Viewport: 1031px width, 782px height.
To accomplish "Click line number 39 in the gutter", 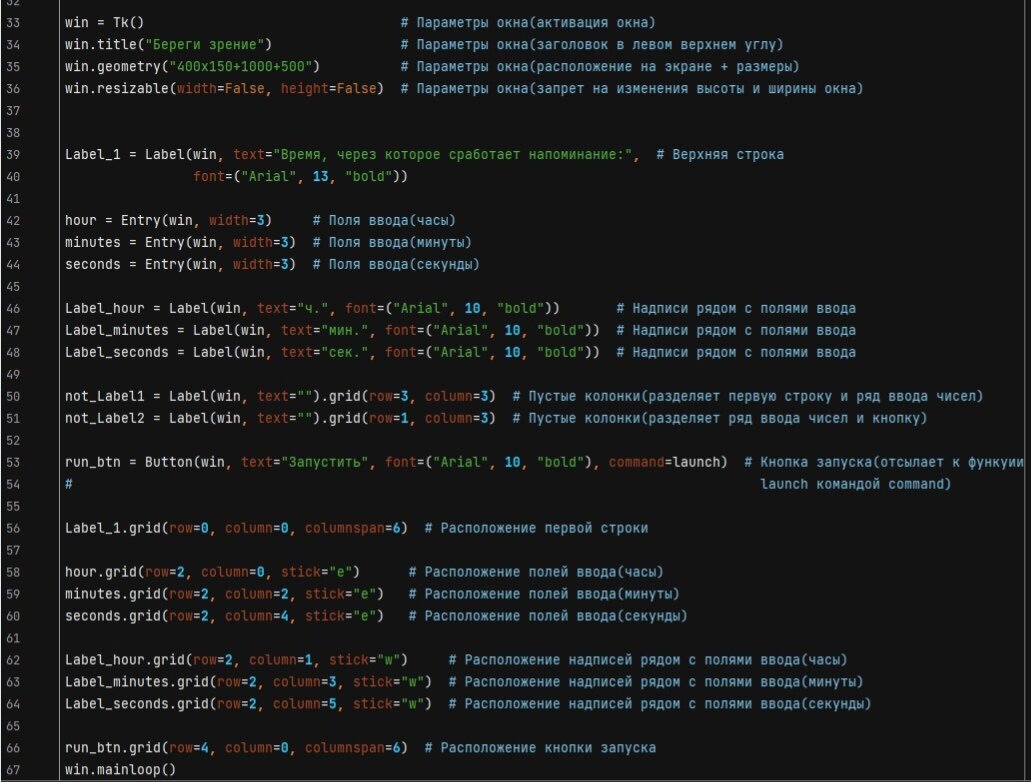I will coord(13,155).
